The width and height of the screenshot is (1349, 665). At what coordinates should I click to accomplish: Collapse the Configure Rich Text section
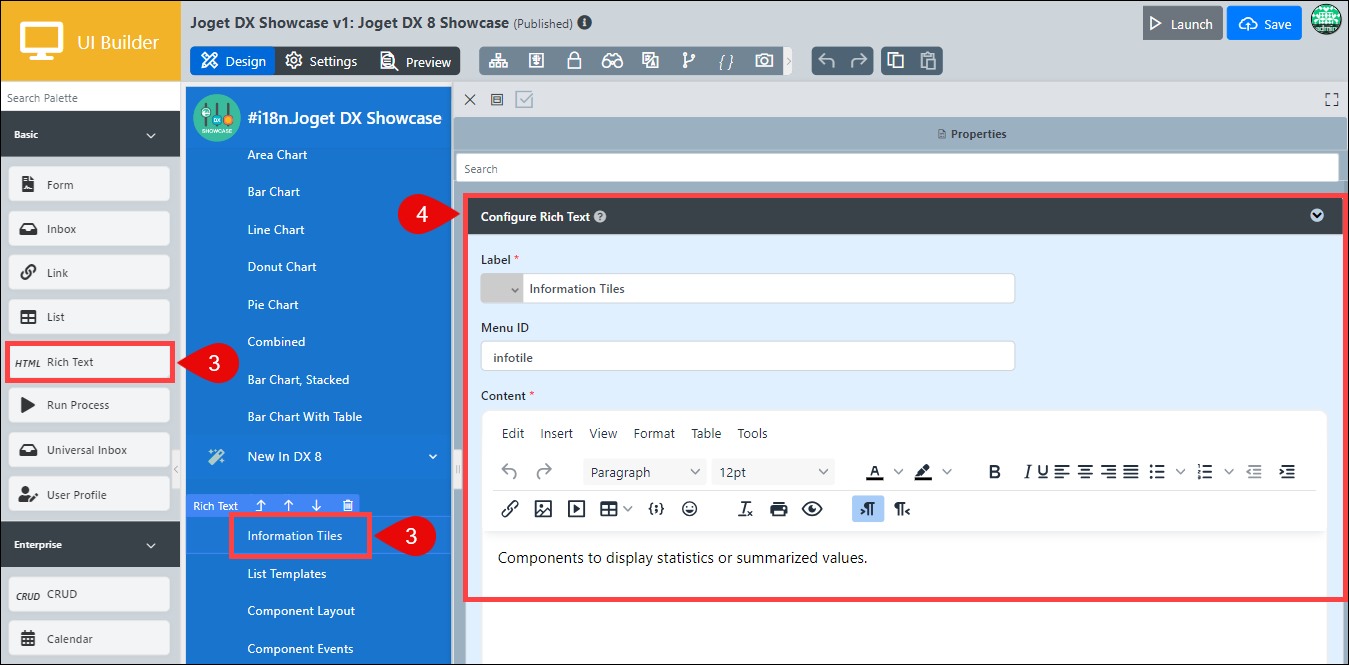tap(1317, 216)
